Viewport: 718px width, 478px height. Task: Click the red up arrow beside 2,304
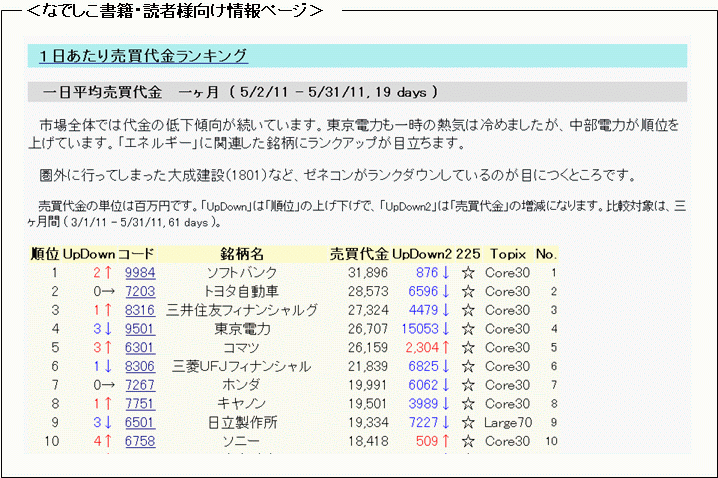[446, 348]
